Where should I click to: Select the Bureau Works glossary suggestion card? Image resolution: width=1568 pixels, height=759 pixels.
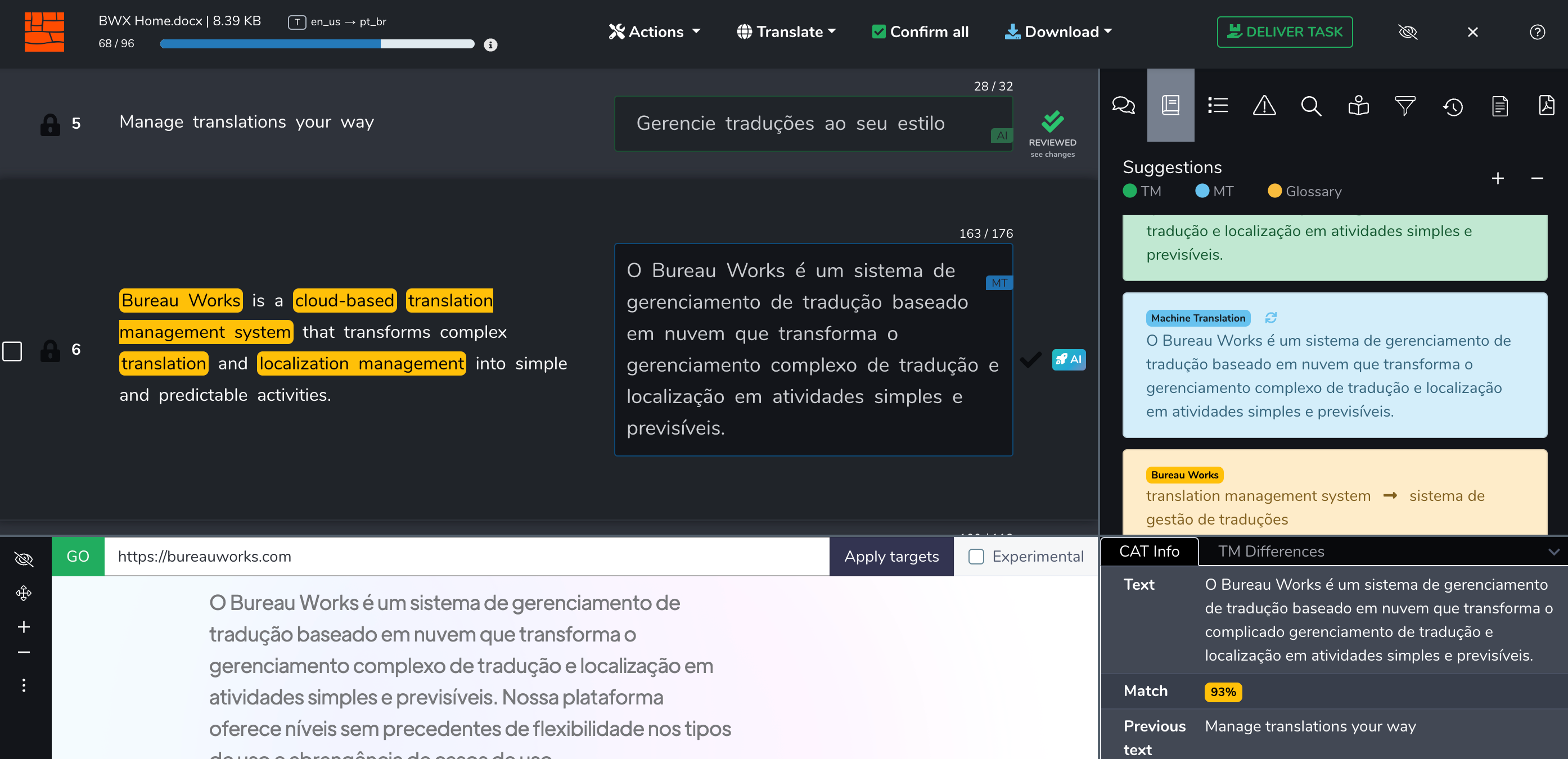click(1334, 492)
